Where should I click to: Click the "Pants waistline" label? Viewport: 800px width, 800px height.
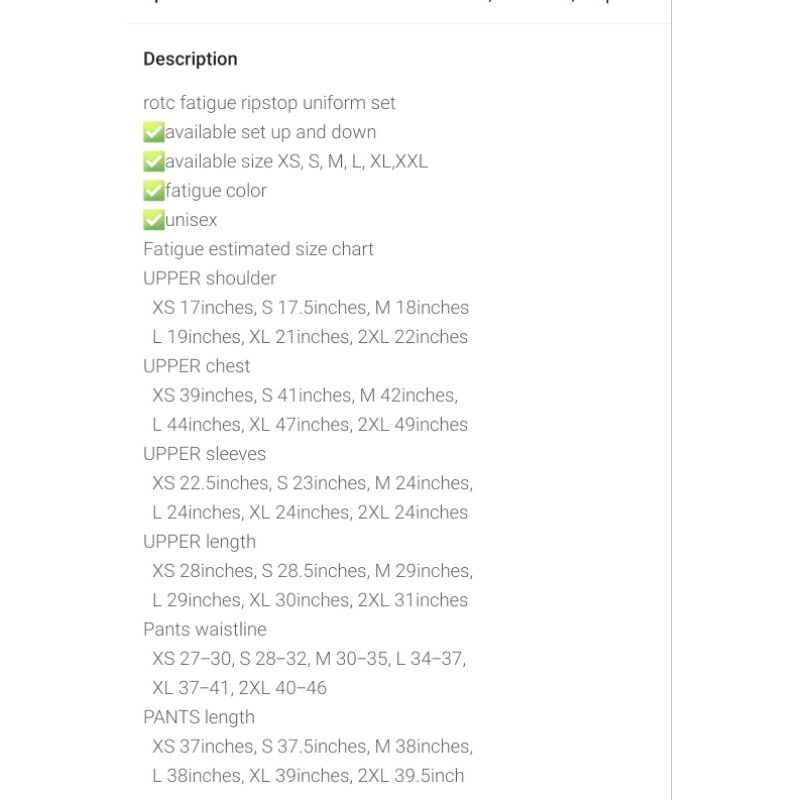point(204,629)
